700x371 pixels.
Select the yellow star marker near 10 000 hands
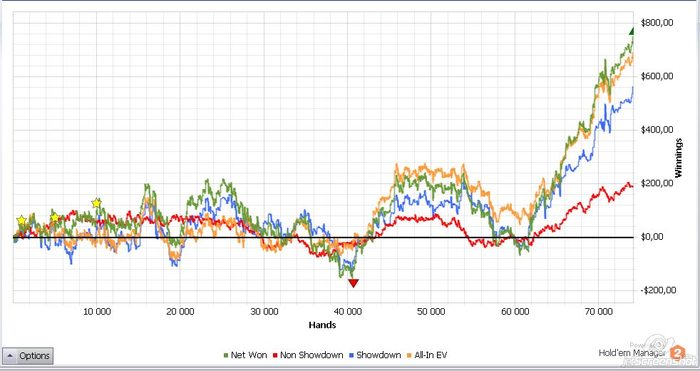(96, 203)
